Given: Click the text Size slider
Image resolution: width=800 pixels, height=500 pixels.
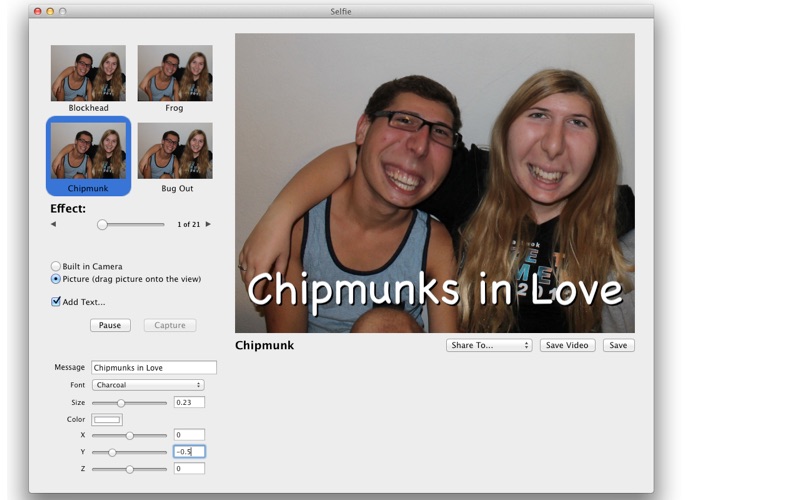Looking at the screenshot, I should coord(129,403).
